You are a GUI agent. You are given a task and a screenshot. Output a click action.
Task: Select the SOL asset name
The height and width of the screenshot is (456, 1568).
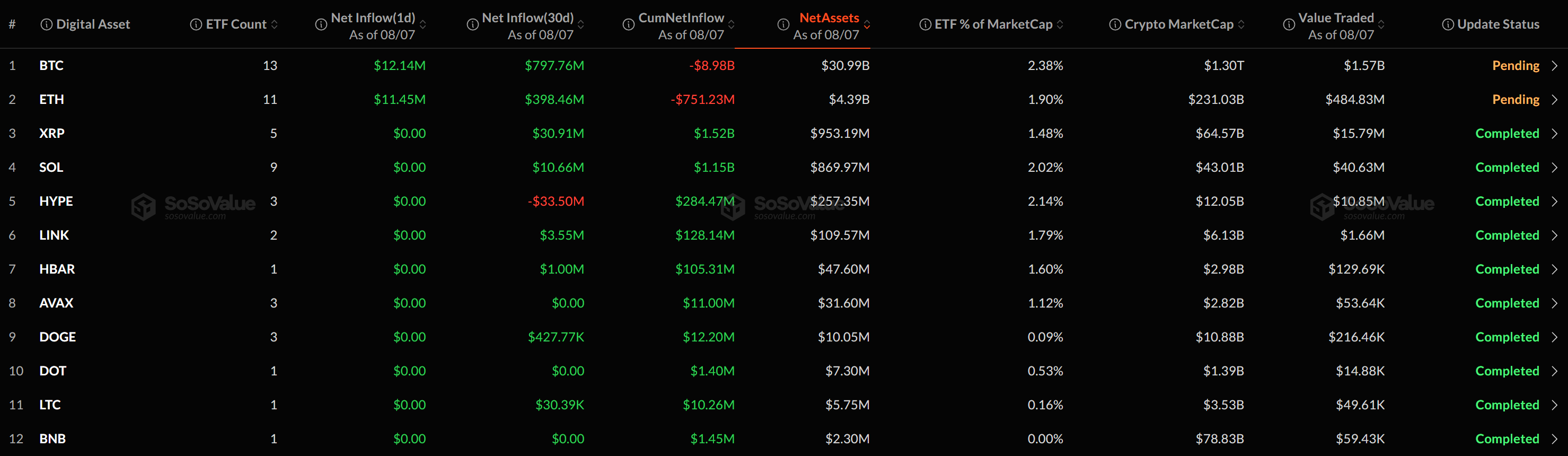click(x=51, y=168)
